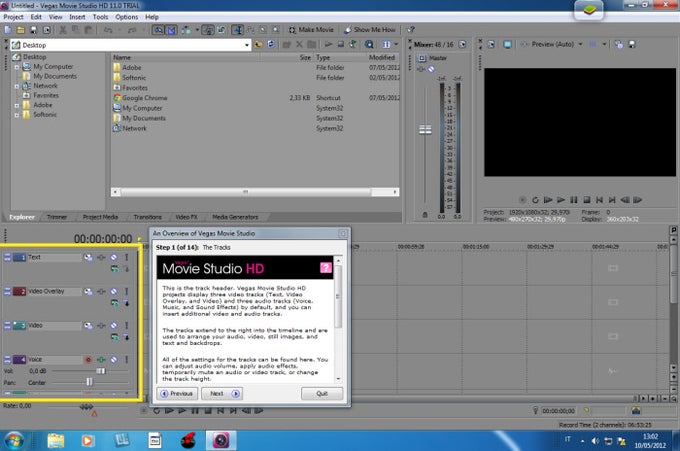Viewport: 680px width, 451px height.
Task: Click the Open project folder icon
Action: coord(20,30)
